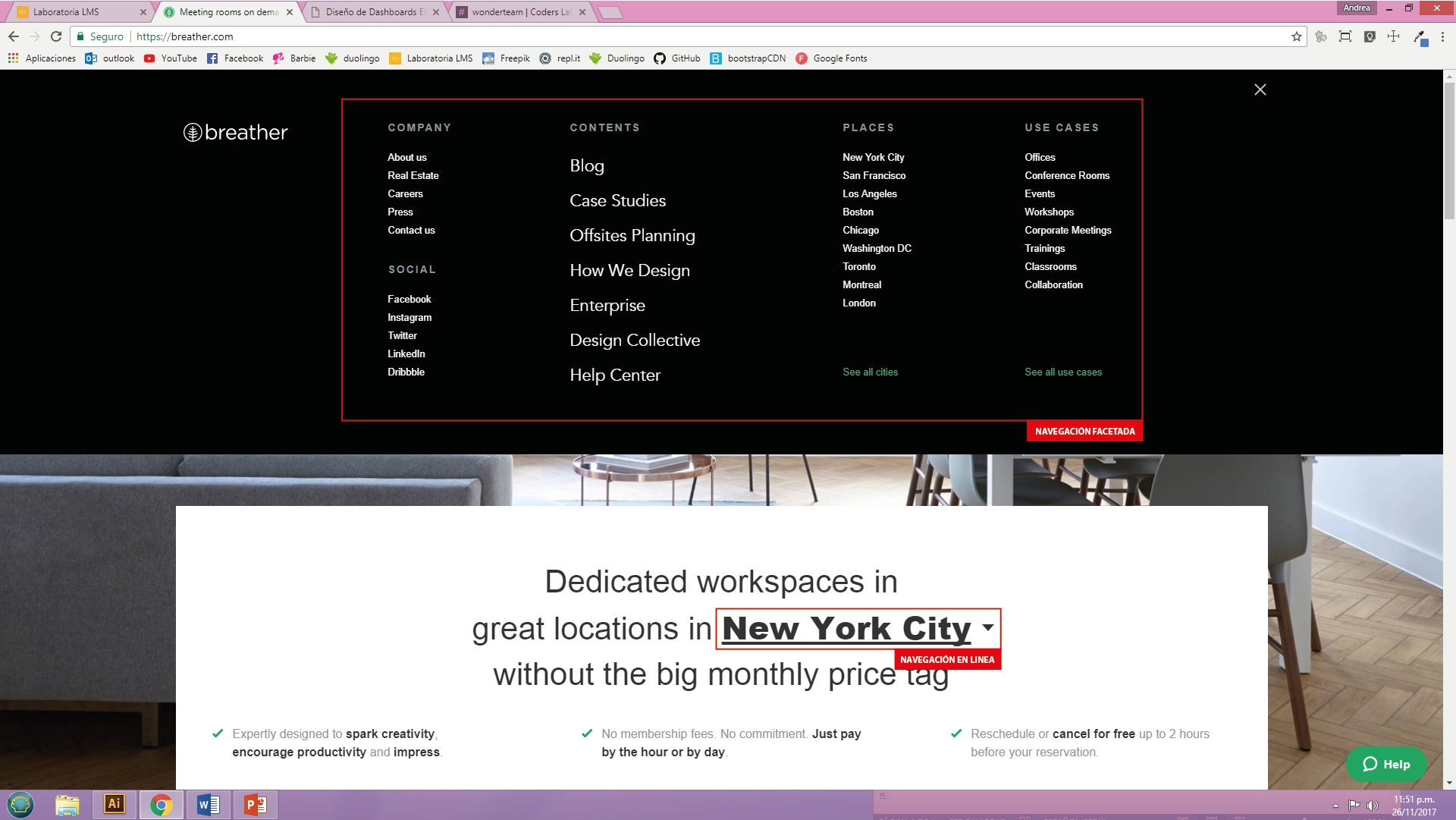The width and height of the screenshot is (1456, 820).
Task: Switch to the wonderteam Coders Lab tab
Action: coord(520,12)
